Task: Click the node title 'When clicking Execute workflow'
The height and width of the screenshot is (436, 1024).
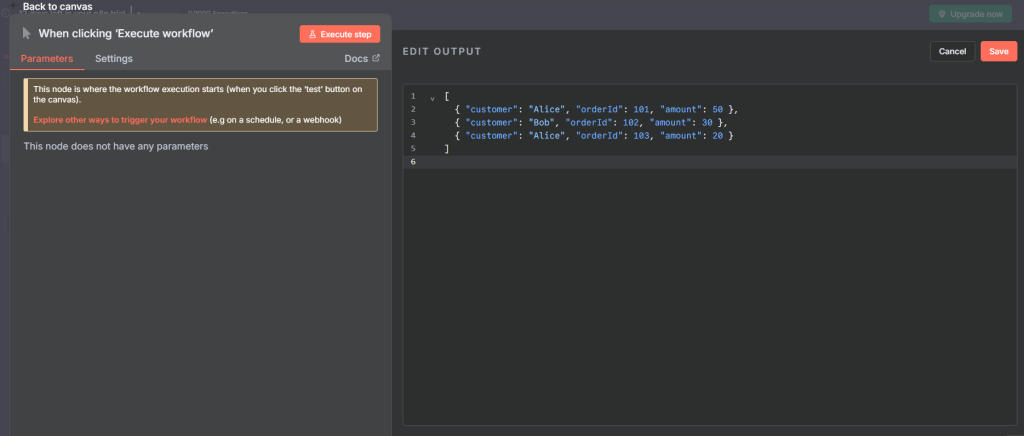Action: tap(126, 33)
